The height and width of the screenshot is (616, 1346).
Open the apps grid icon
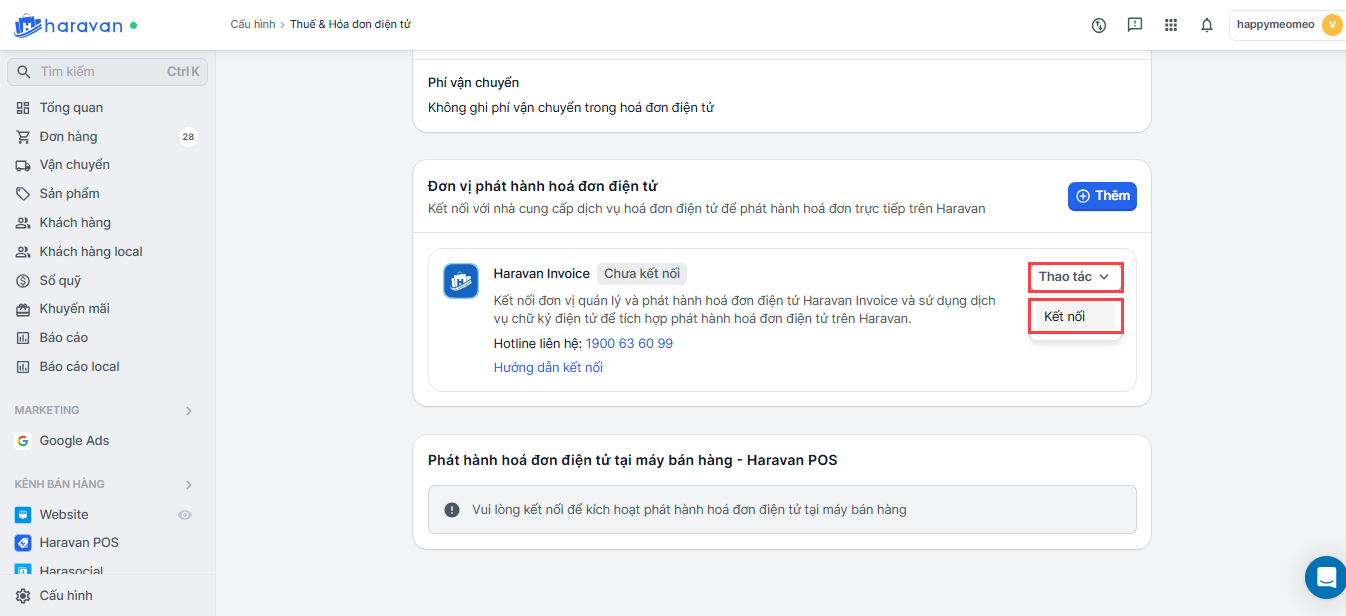pyautogui.click(x=1171, y=25)
